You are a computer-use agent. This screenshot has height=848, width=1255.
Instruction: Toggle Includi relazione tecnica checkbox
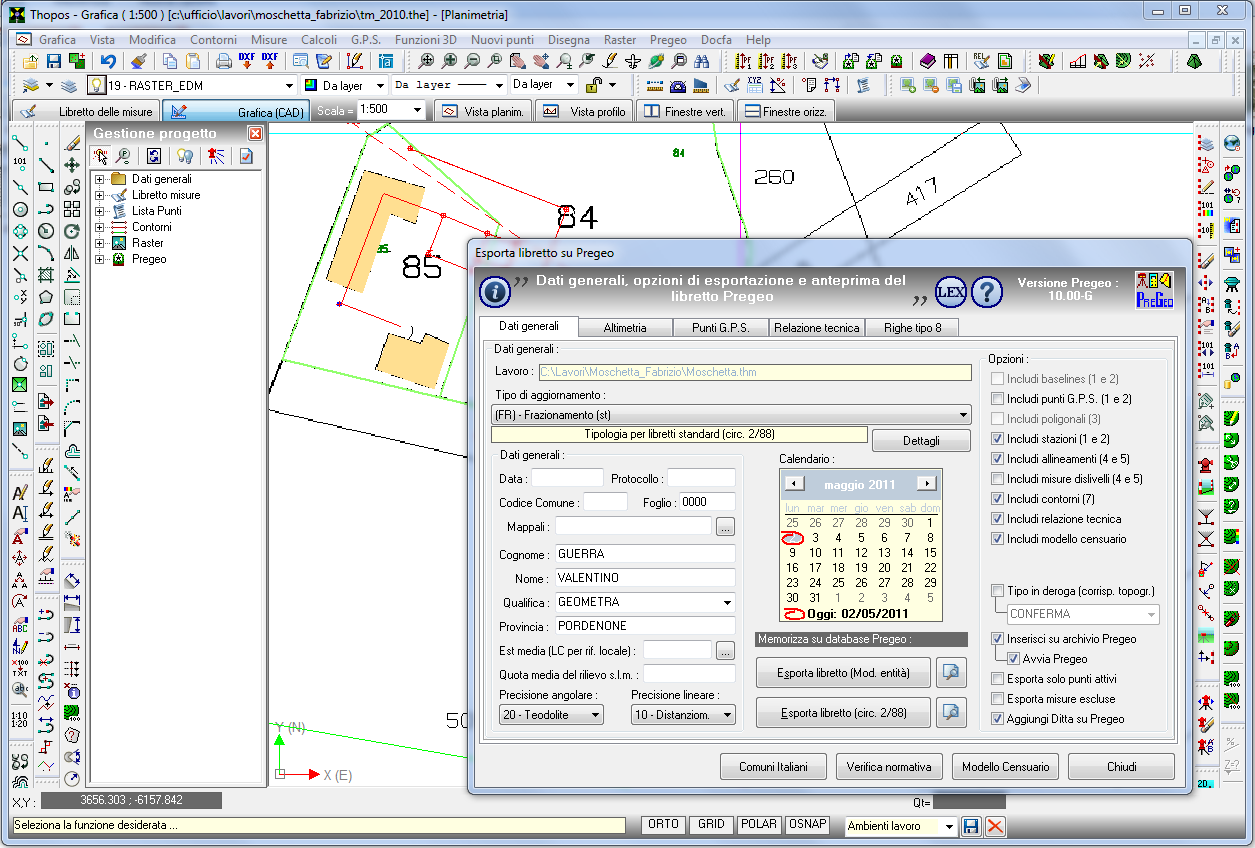click(997, 519)
